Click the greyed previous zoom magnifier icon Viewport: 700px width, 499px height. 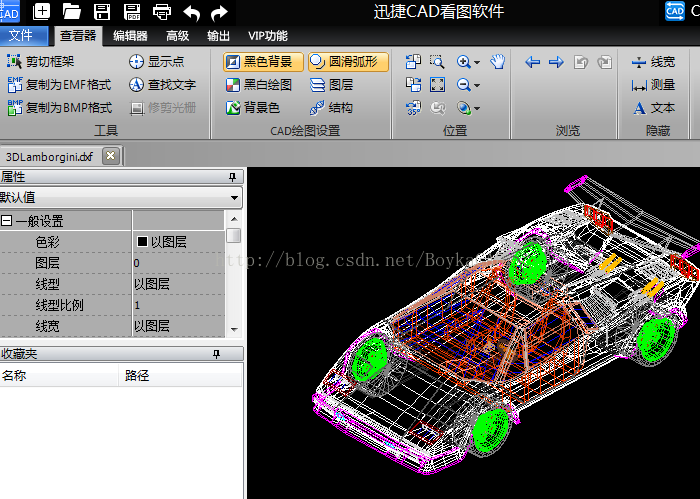point(437,108)
